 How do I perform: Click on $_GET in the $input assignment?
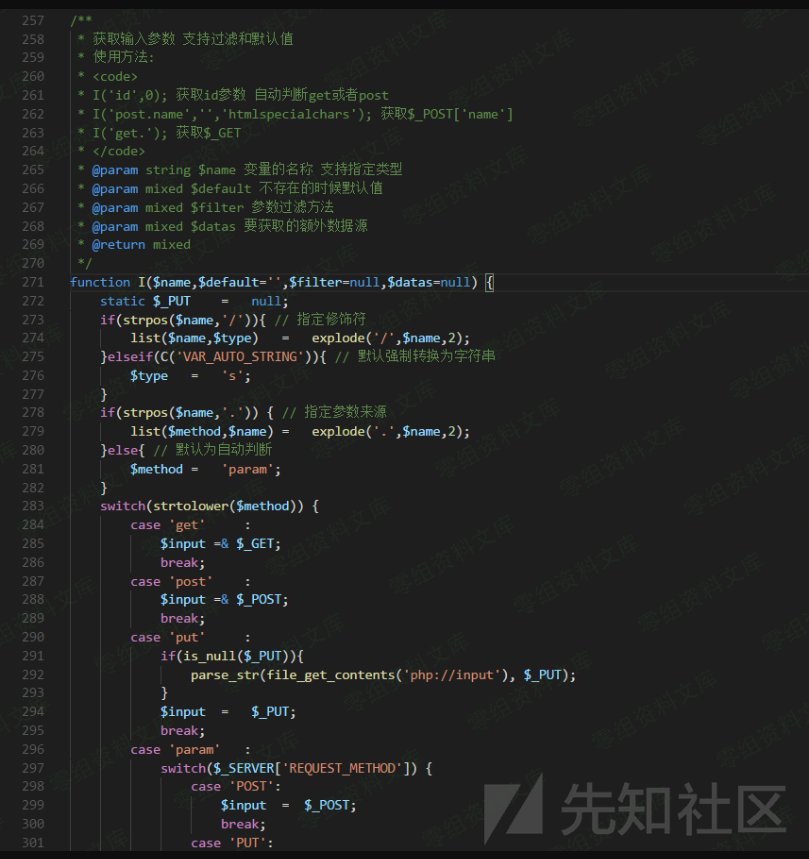pyautogui.click(x=258, y=544)
